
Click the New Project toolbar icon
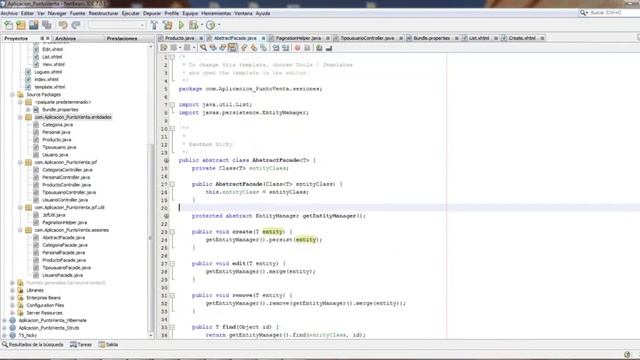point(21,25)
